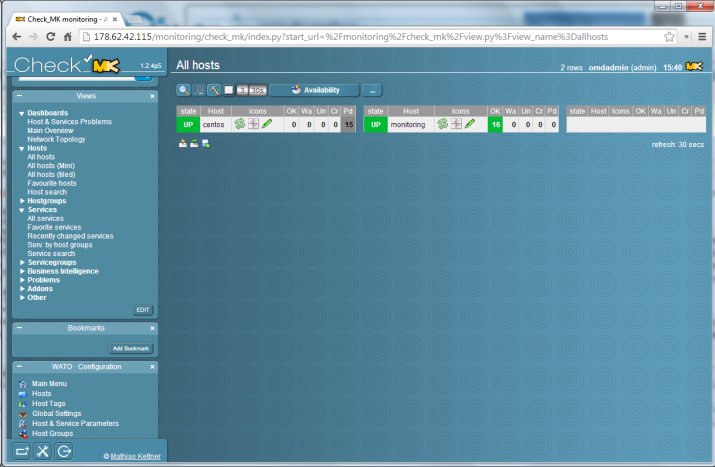Click the crossed tools icon in sidebar footer

coord(42,451)
